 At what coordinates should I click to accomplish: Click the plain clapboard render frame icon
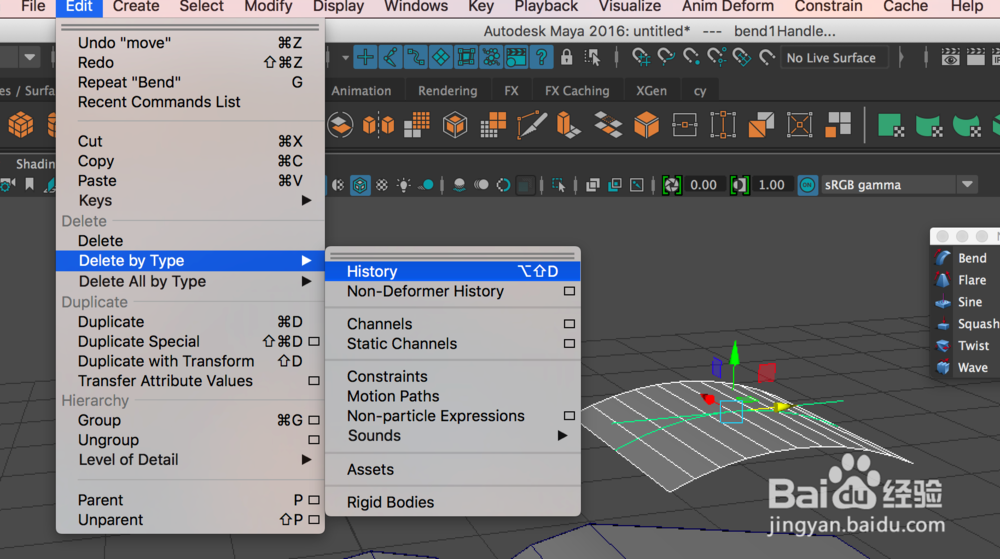click(975, 57)
